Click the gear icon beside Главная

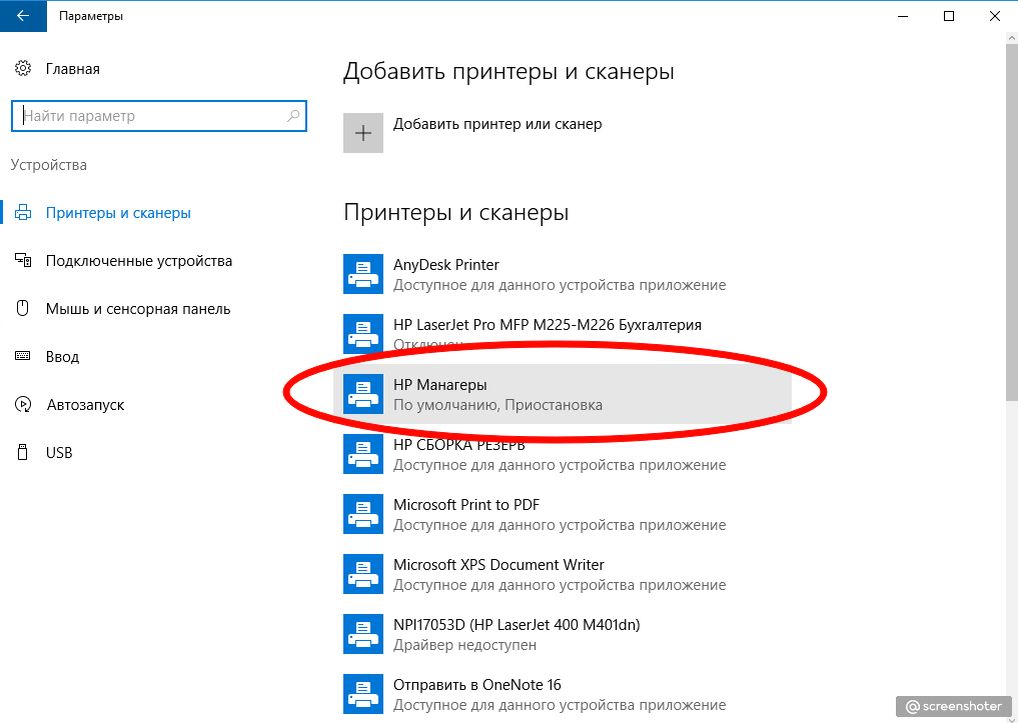tap(23, 68)
